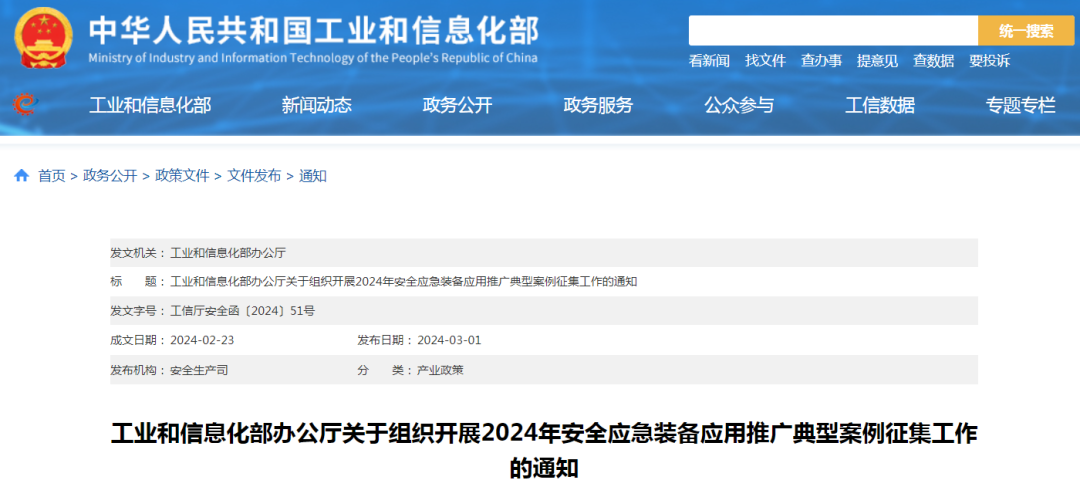Go to 通知 in the breadcrumb

click(x=313, y=176)
